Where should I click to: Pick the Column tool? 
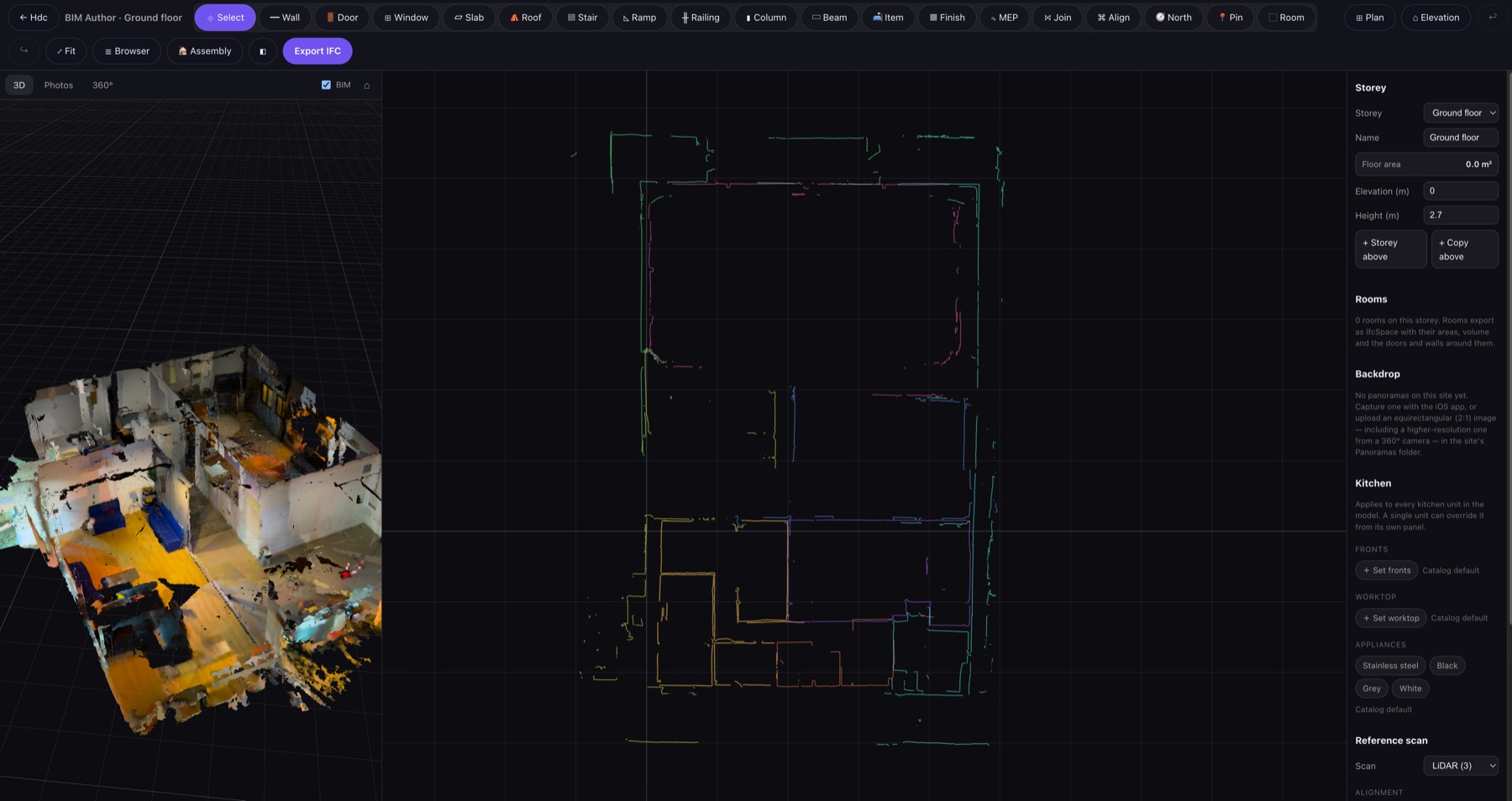766,18
